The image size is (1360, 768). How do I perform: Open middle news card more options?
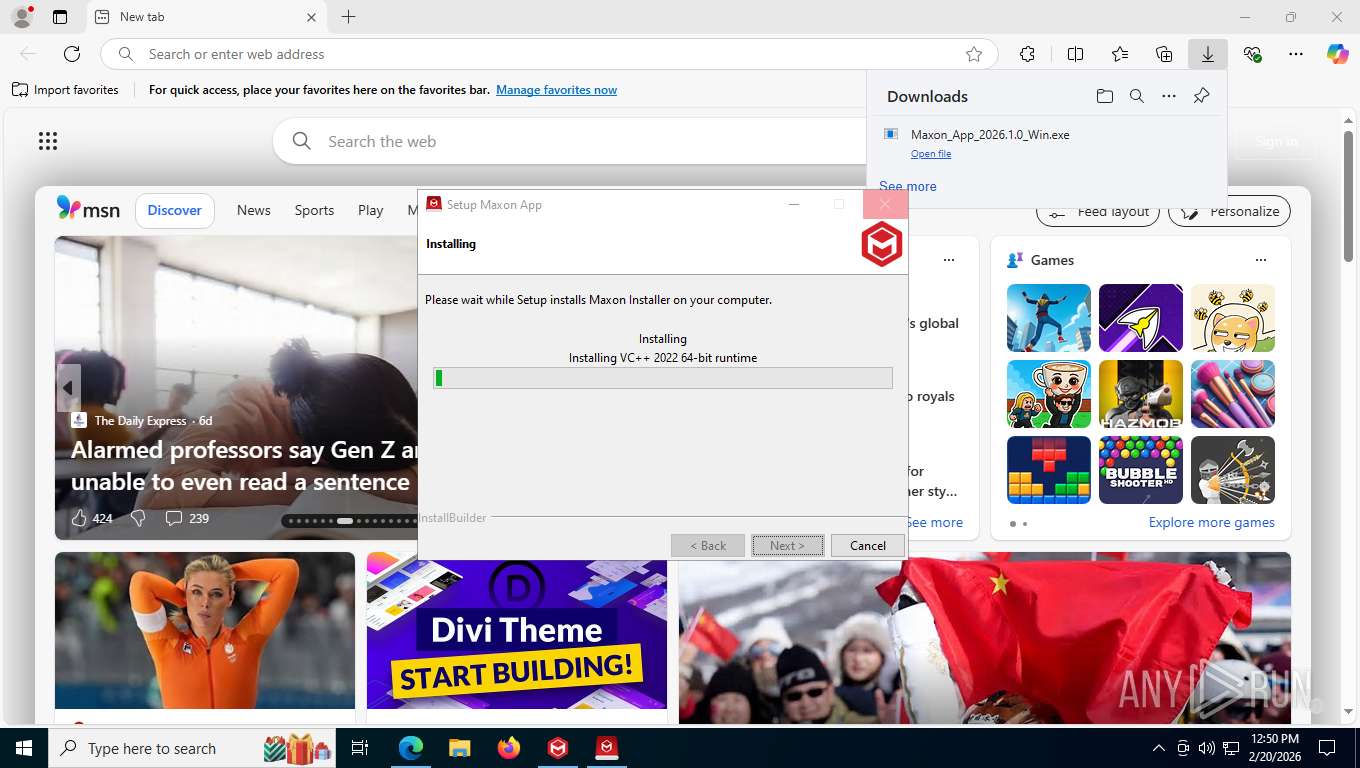[x=948, y=260]
